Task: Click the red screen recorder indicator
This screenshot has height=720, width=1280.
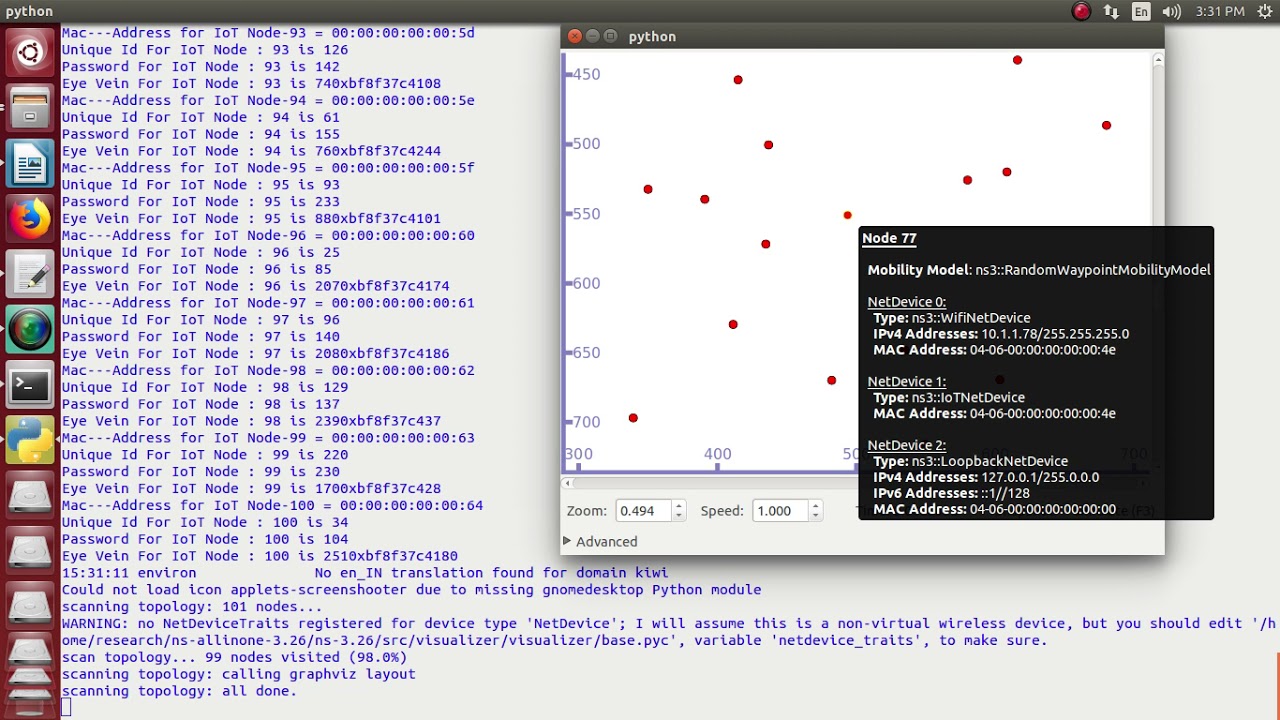Action: point(1081,12)
